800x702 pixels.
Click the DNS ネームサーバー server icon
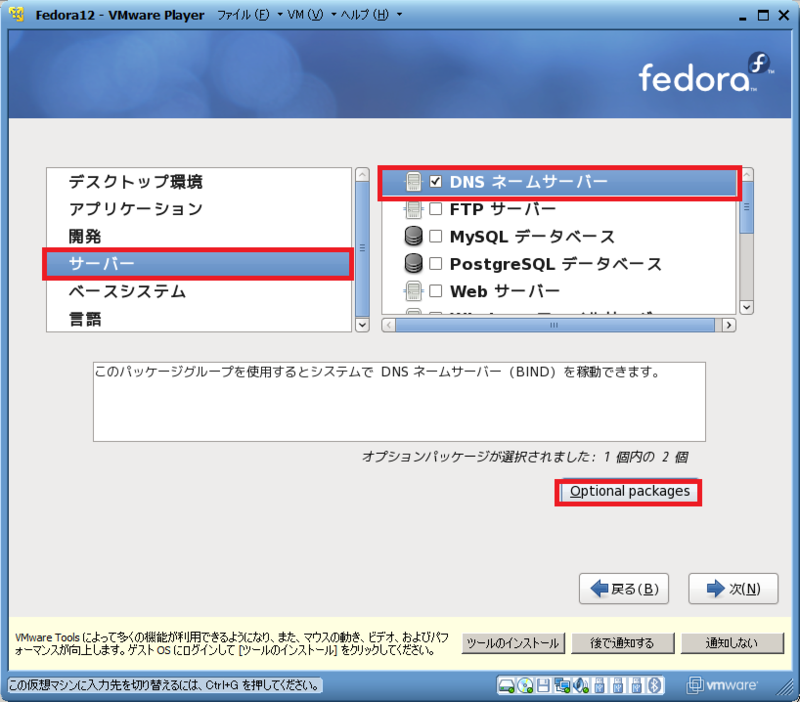[415, 183]
